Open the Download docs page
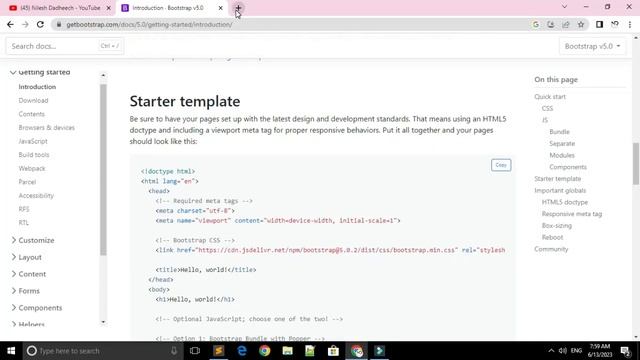Image resolution: width=640 pixels, height=360 pixels. click(33, 100)
